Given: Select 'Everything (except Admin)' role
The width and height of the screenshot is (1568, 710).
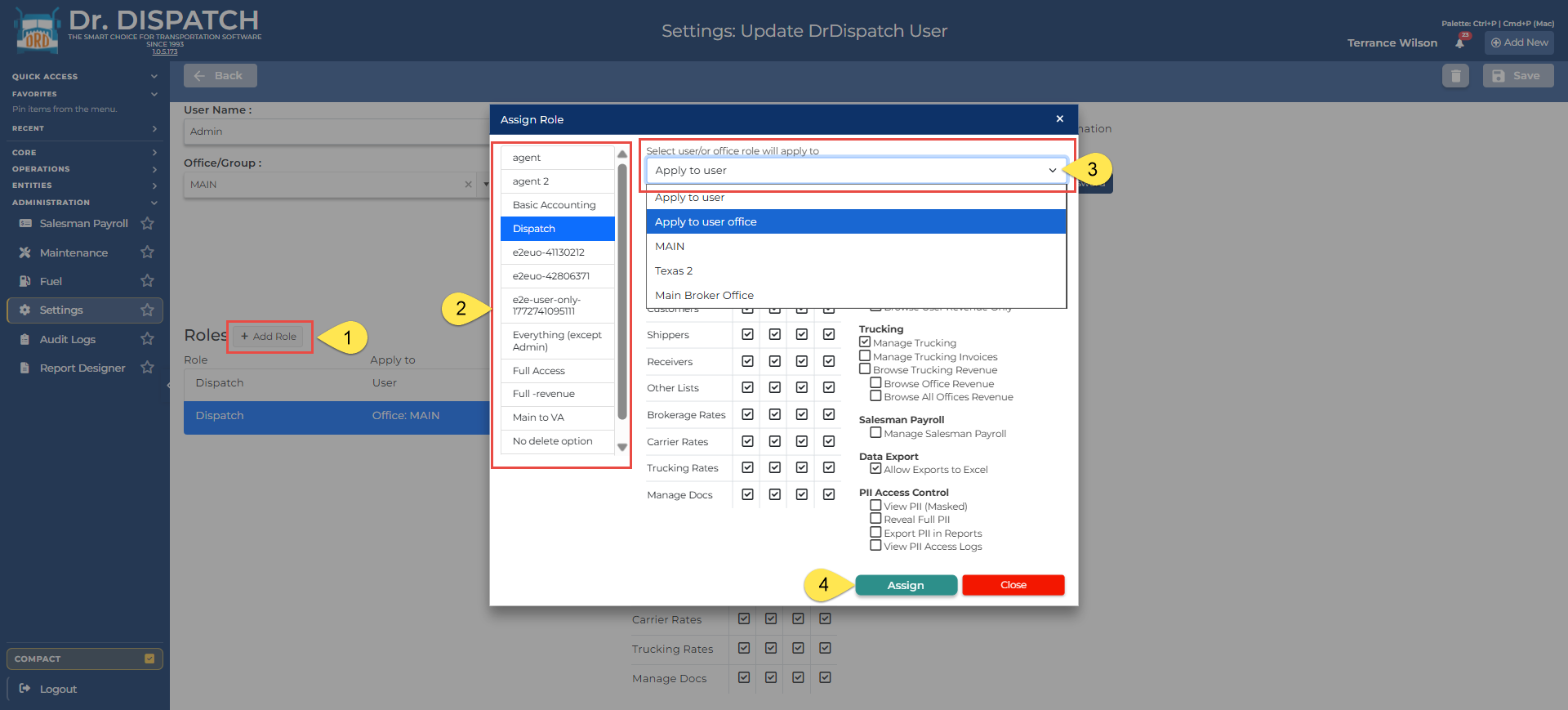Looking at the screenshot, I should pos(558,341).
